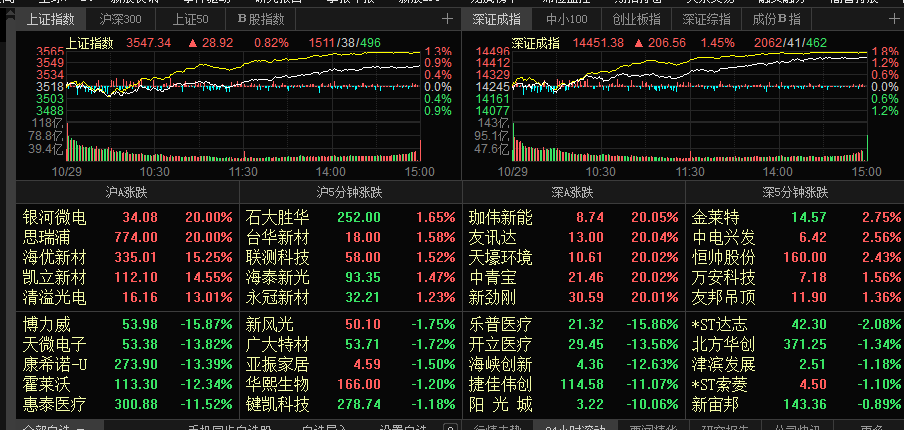Open 新宙邦 stock
This screenshot has width=904, height=430.
point(794,404)
